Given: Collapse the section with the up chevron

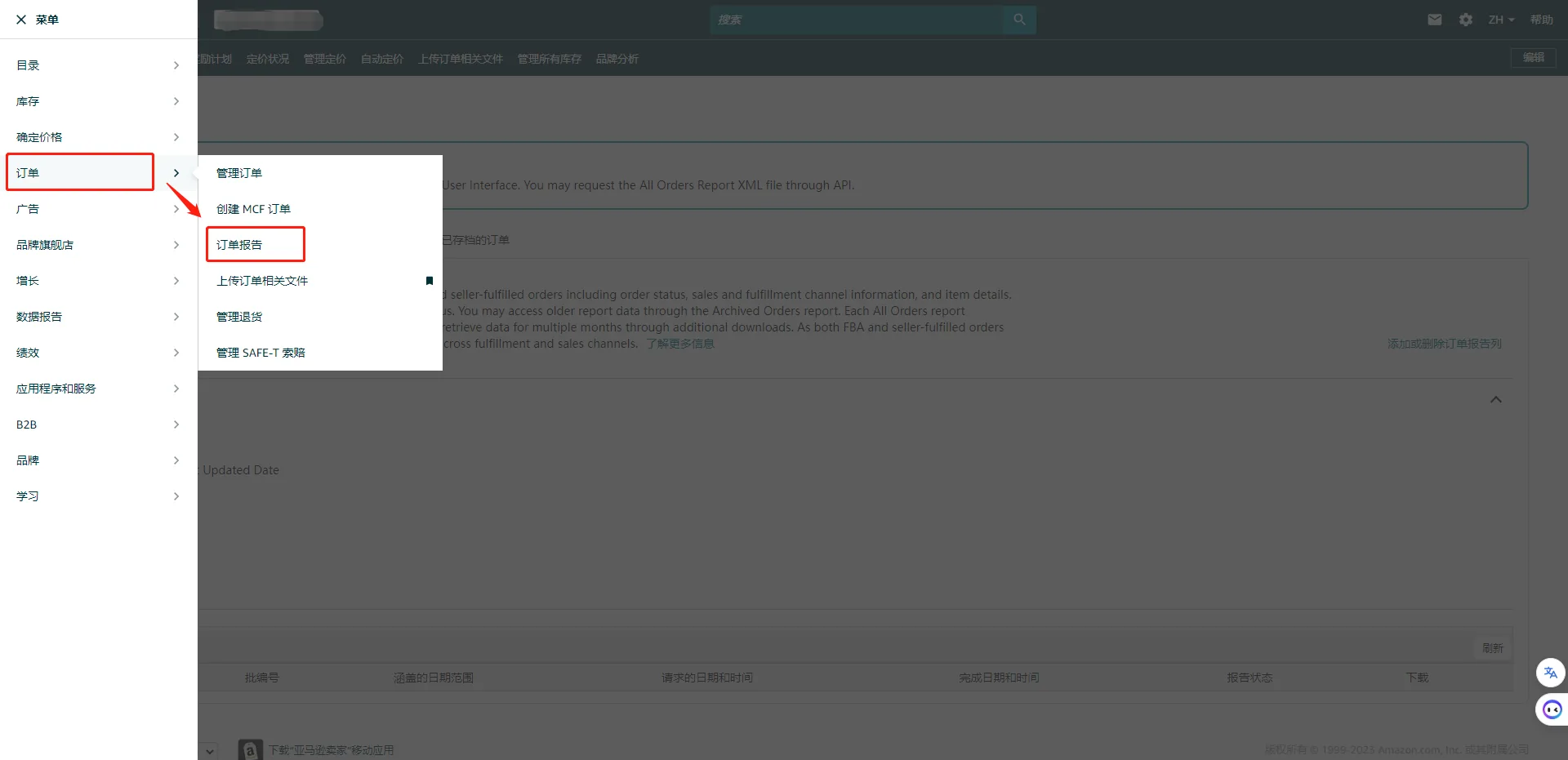Looking at the screenshot, I should tap(1496, 399).
